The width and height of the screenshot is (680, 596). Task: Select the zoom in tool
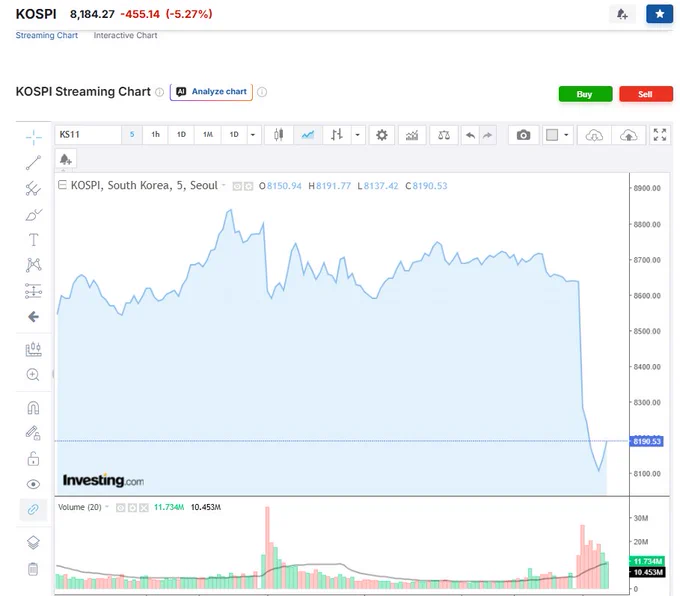click(33, 374)
